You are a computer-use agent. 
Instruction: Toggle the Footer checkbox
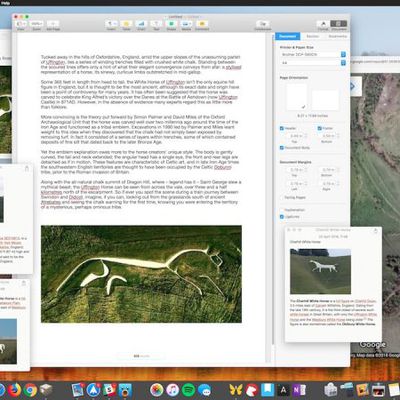(x=320, y=128)
